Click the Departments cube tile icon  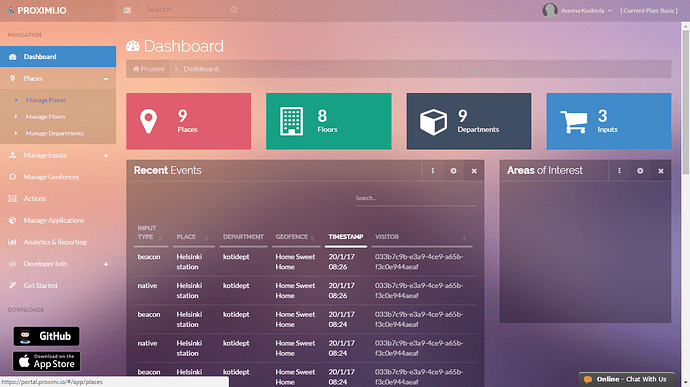tap(433, 122)
